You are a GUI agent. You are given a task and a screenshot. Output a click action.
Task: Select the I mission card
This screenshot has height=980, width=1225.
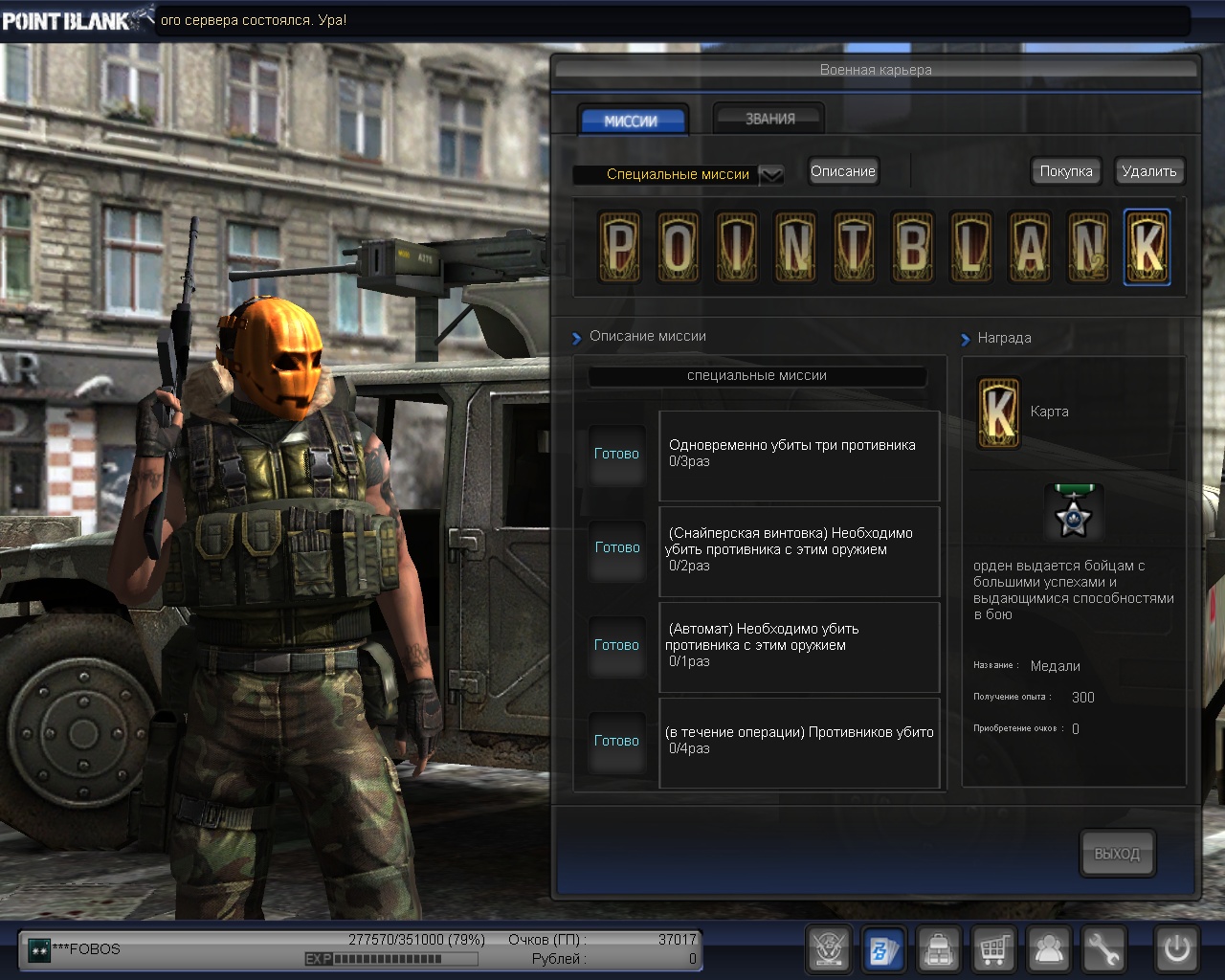737,247
